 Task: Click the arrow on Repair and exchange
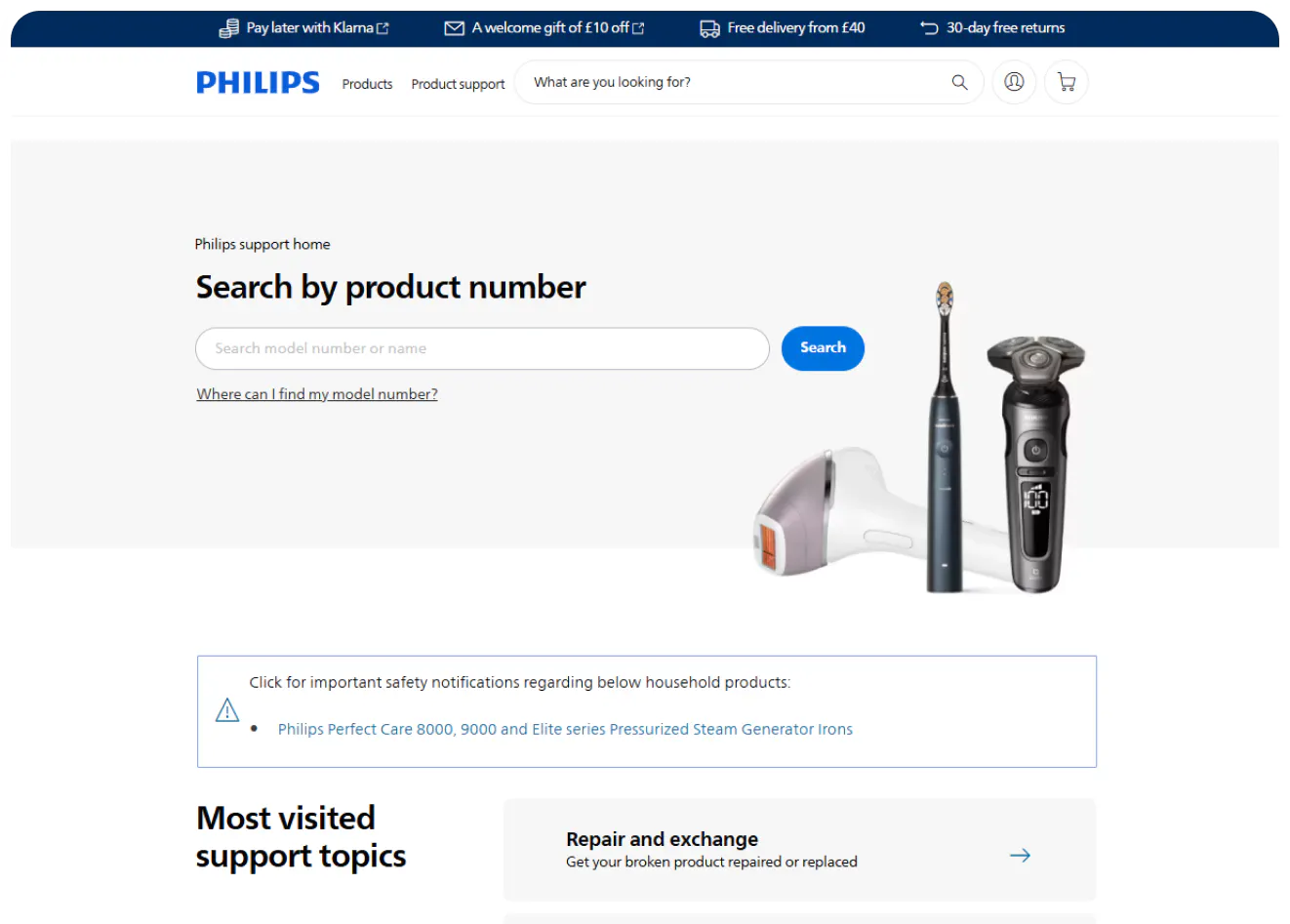(x=1020, y=856)
